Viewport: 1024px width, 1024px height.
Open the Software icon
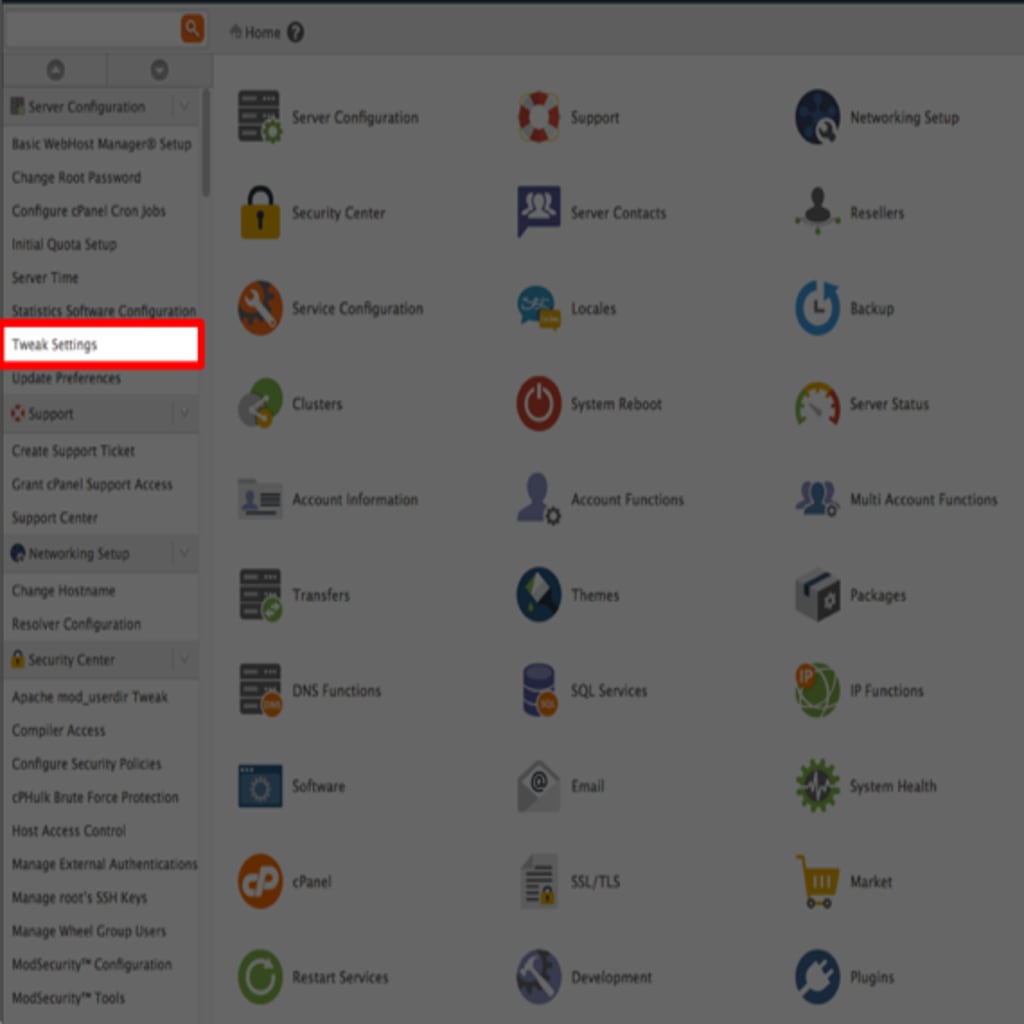pyautogui.click(x=260, y=786)
